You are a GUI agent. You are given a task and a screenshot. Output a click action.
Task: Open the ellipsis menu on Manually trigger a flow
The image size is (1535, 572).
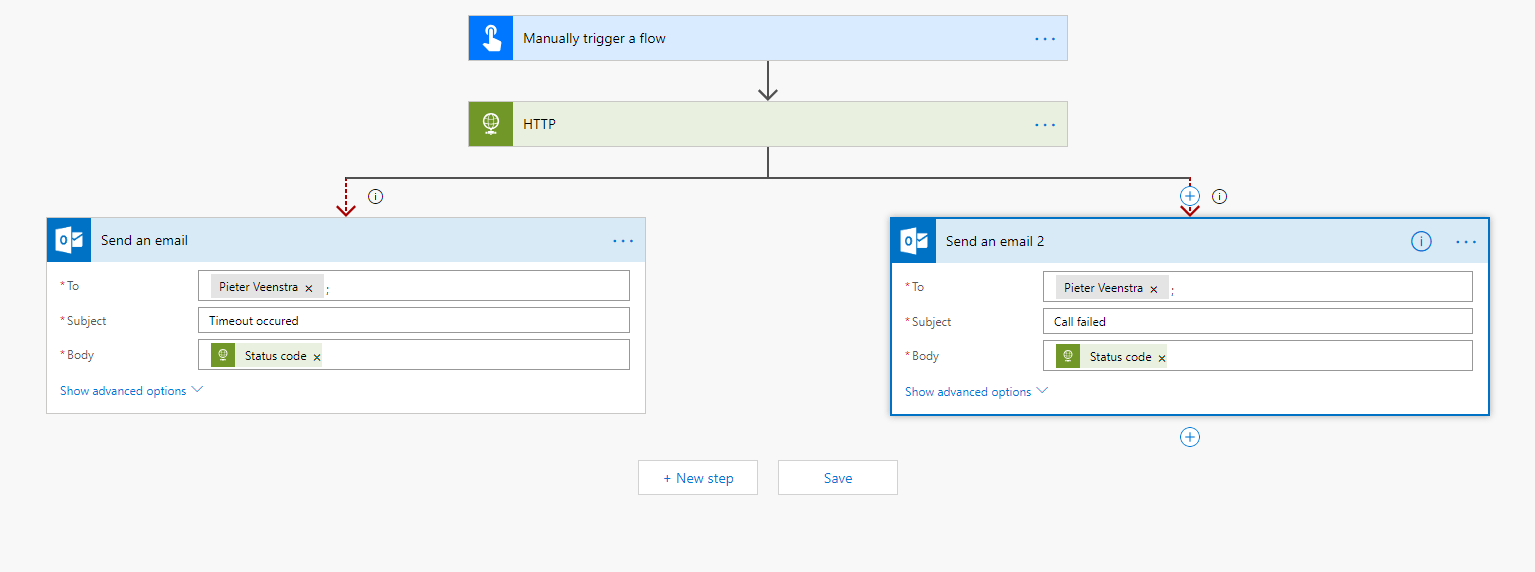tap(1045, 38)
